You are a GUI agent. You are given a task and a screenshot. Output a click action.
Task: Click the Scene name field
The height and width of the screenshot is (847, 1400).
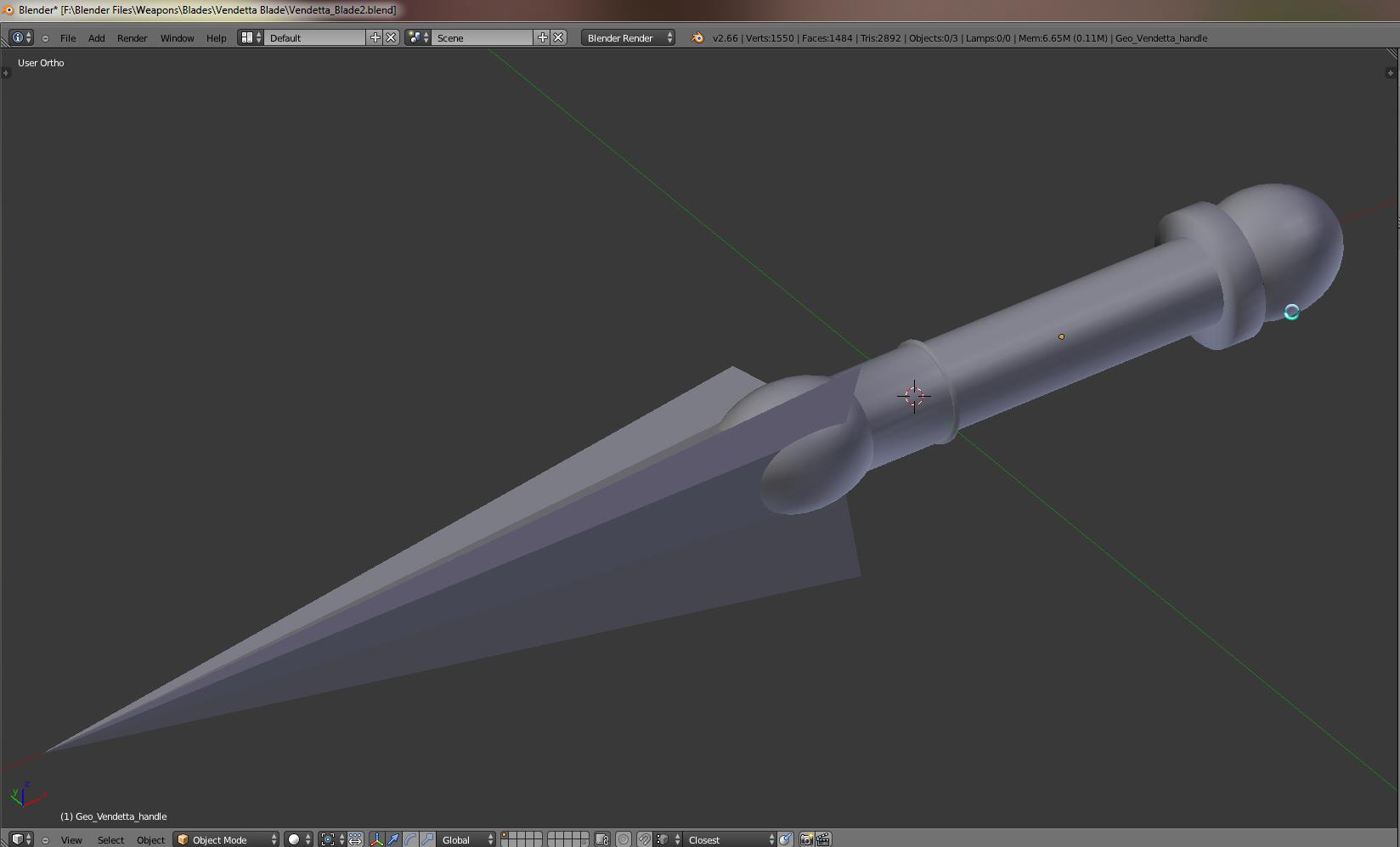483,37
